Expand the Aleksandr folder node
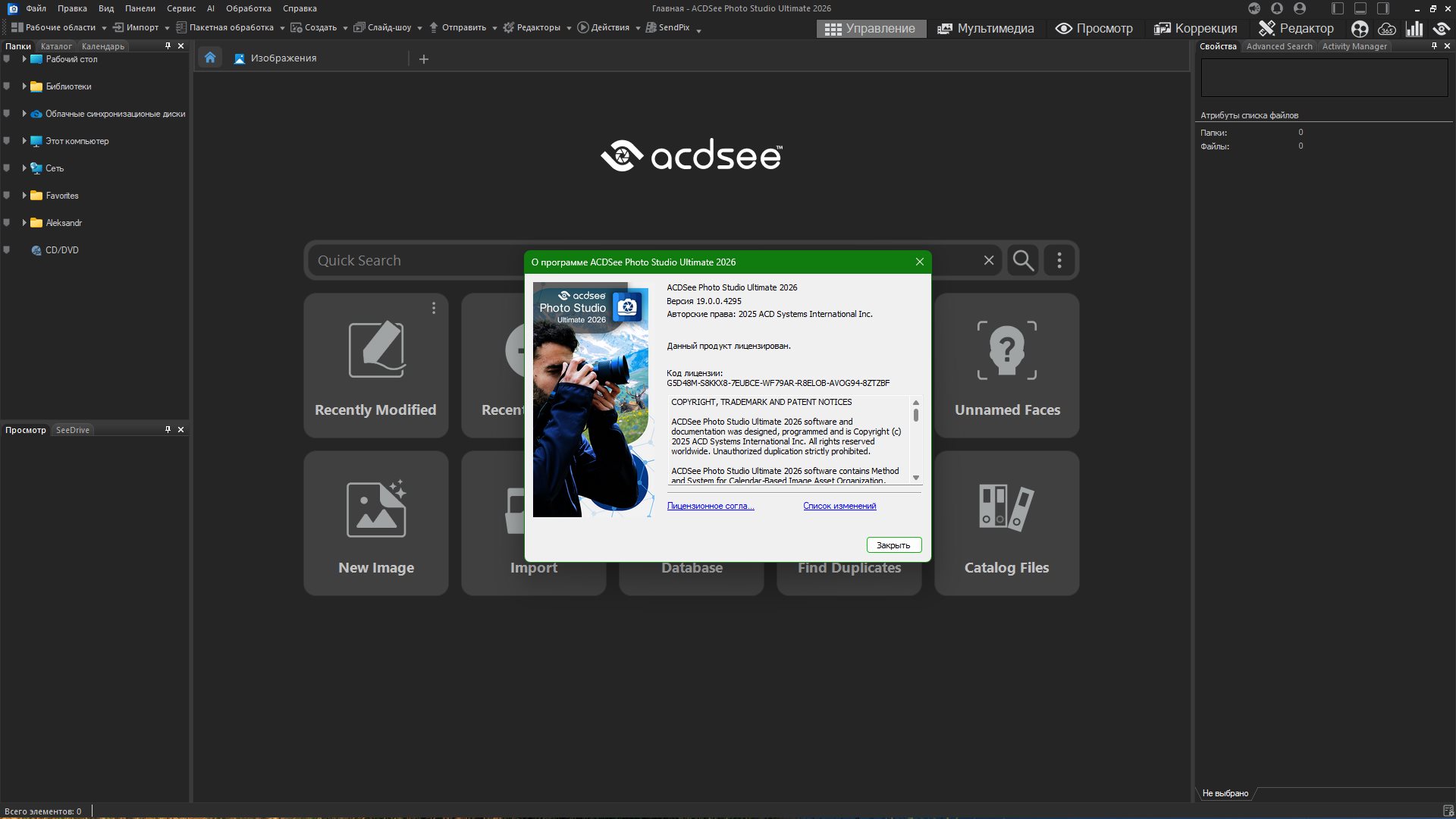 24,223
